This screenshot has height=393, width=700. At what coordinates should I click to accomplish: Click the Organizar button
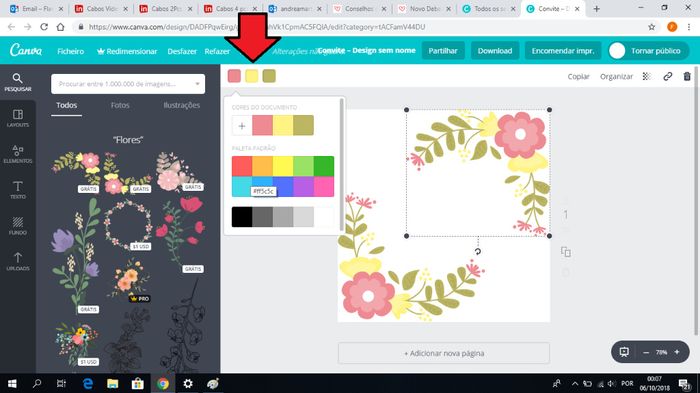click(616, 76)
